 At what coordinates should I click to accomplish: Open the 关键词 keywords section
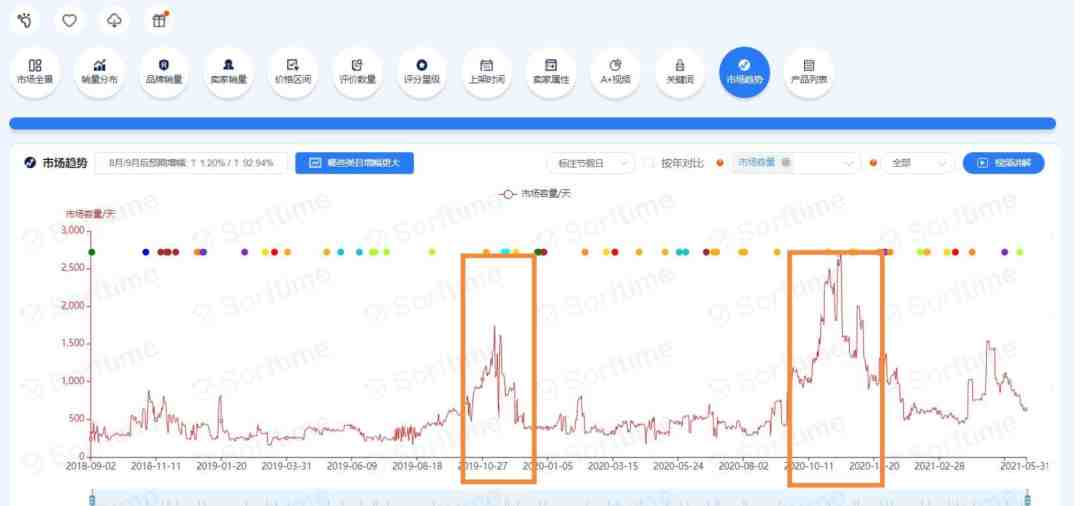pyautogui.click(x=680, y=72)
